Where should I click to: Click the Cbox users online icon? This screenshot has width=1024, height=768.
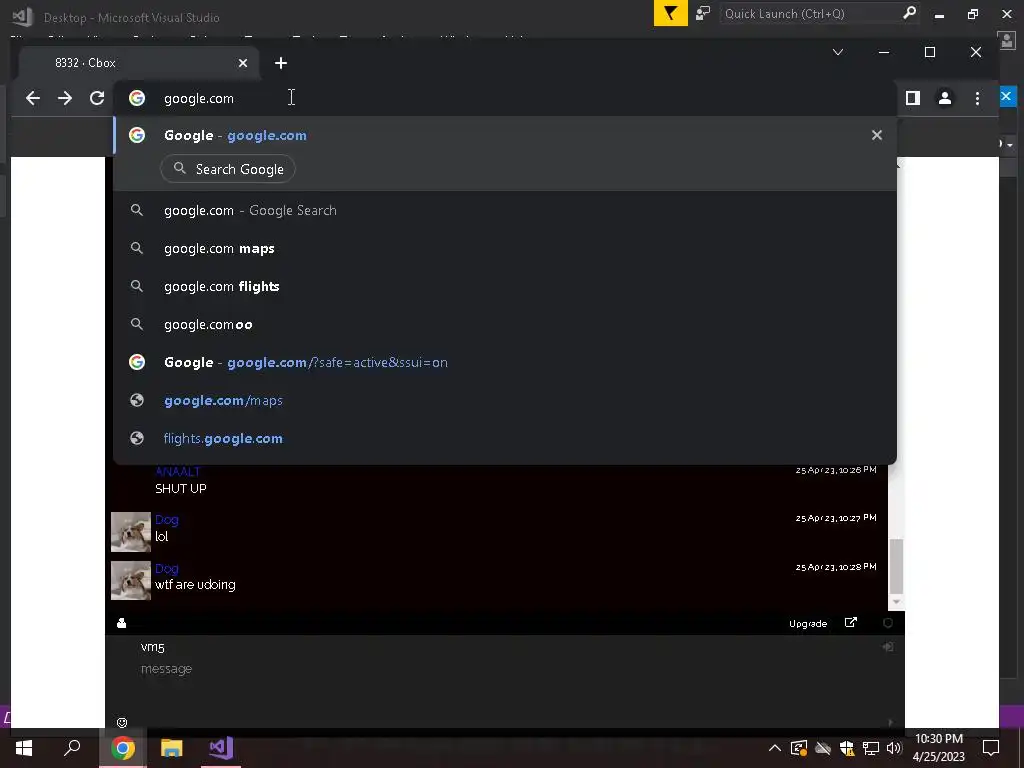point(121,623)
